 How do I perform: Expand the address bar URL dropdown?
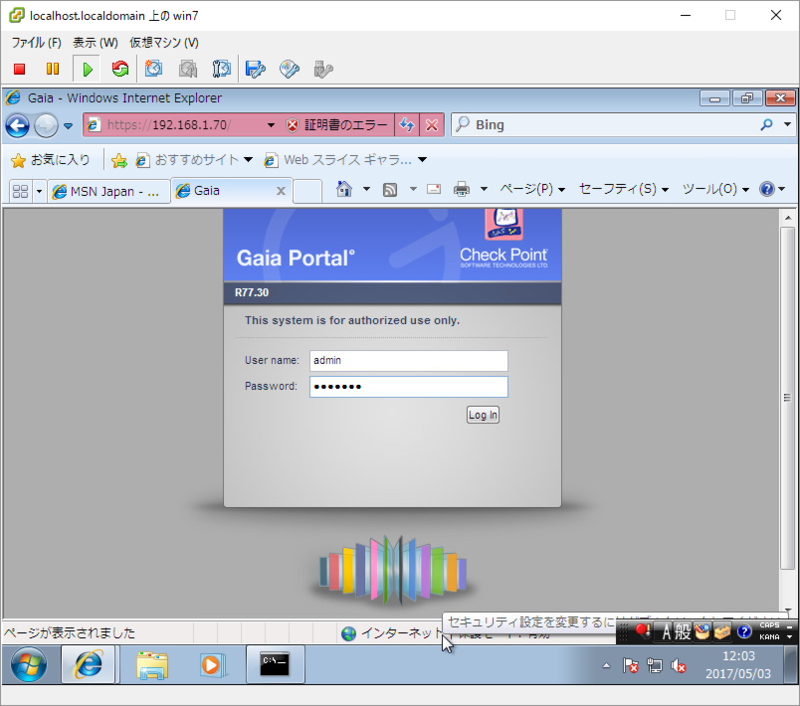pos(271,125)
